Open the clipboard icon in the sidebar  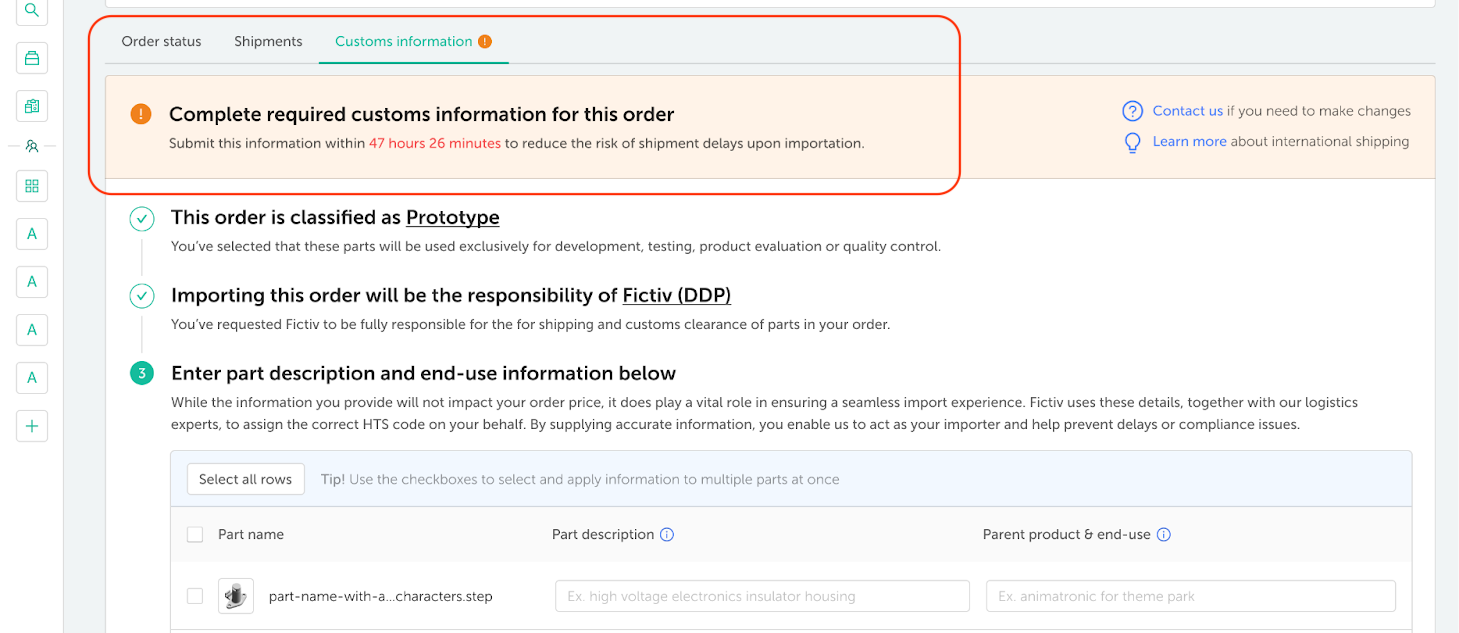click(32, 106)
